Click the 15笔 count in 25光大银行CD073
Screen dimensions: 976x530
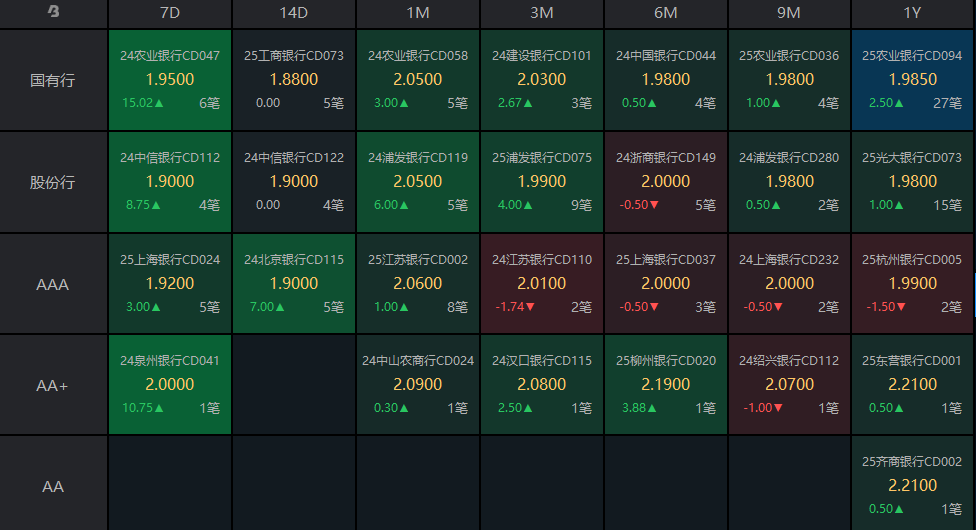947,205
